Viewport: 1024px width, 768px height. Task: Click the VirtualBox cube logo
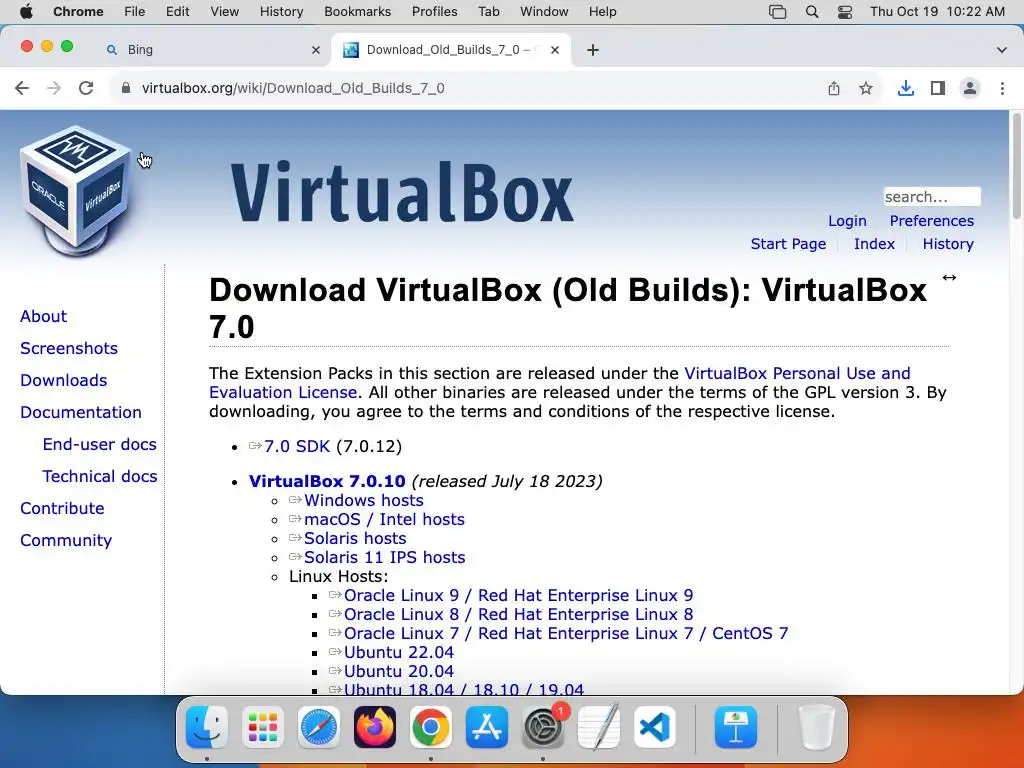point(76,190)
